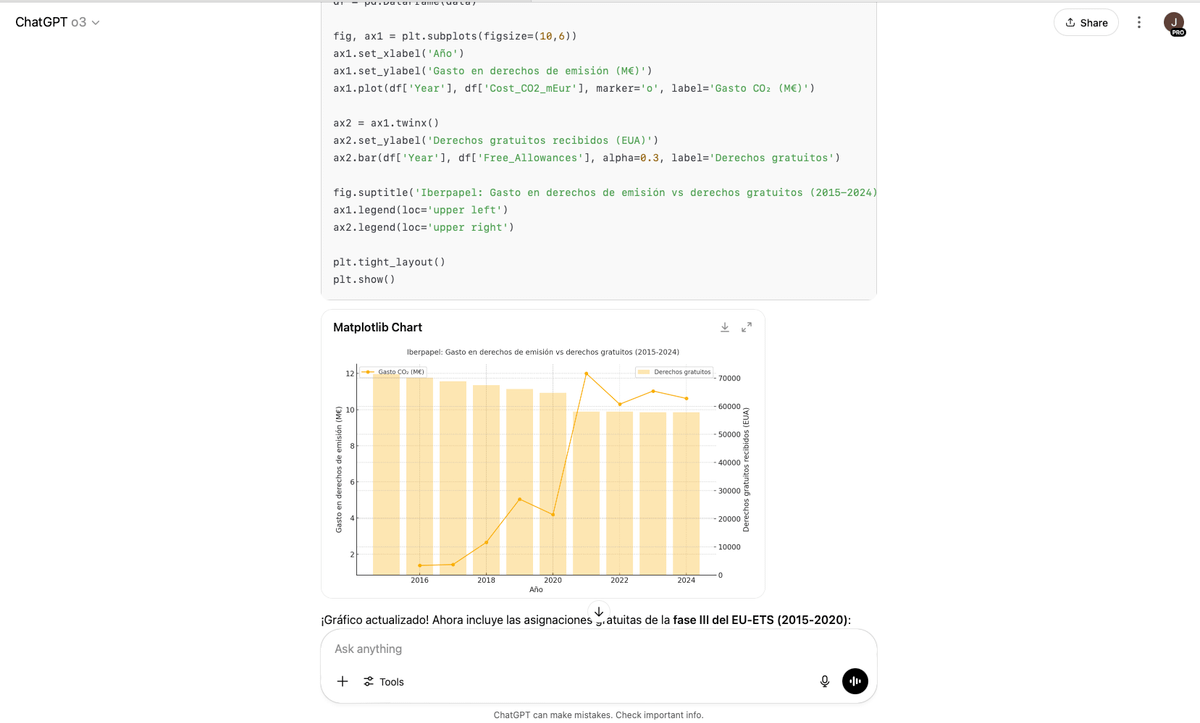Screen dimensions: 1200x723
Task: Click the plt.tight_layout() code line
Action: [389, 262]
